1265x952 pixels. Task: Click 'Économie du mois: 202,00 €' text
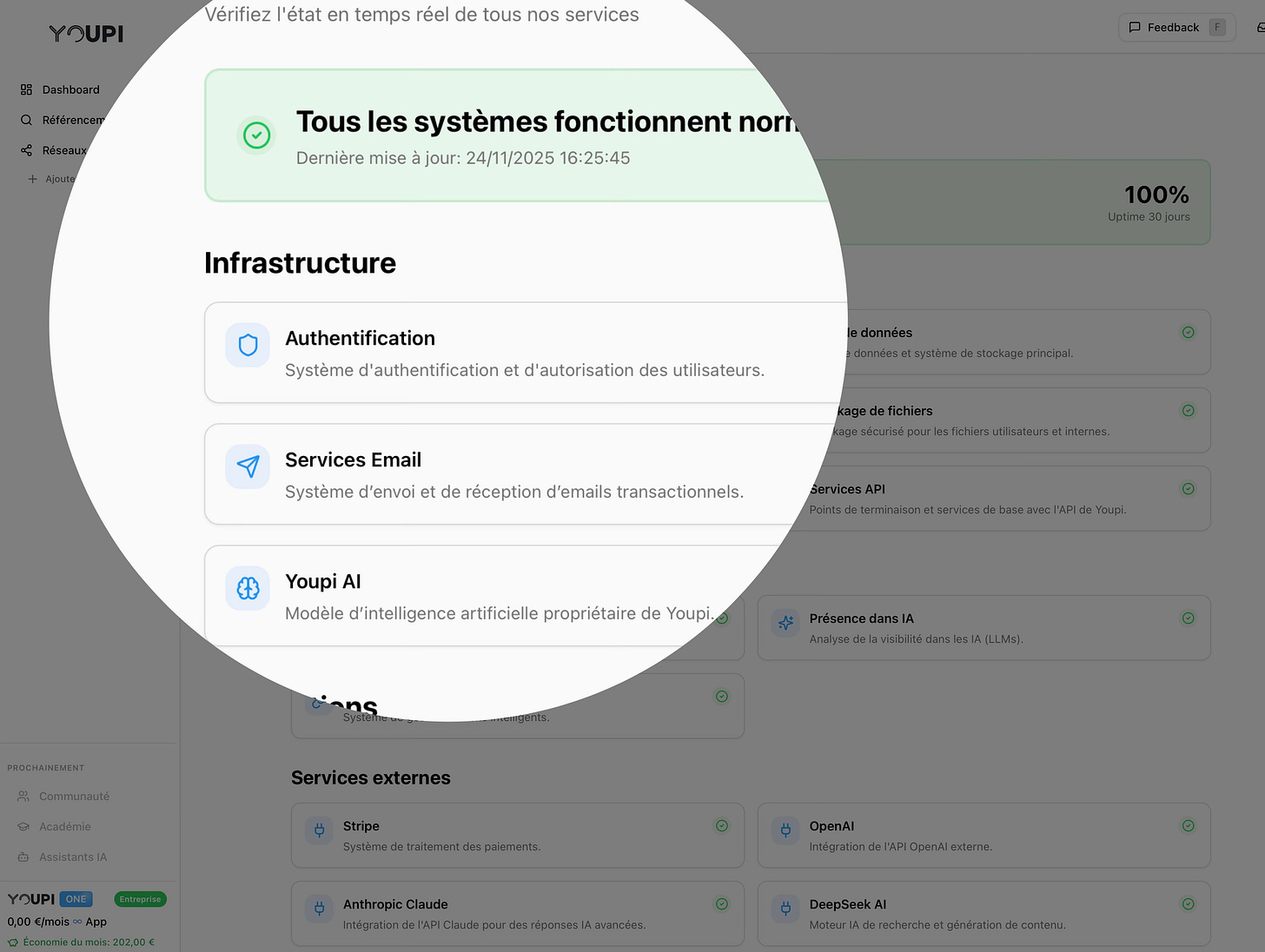[x=89, y=942]
